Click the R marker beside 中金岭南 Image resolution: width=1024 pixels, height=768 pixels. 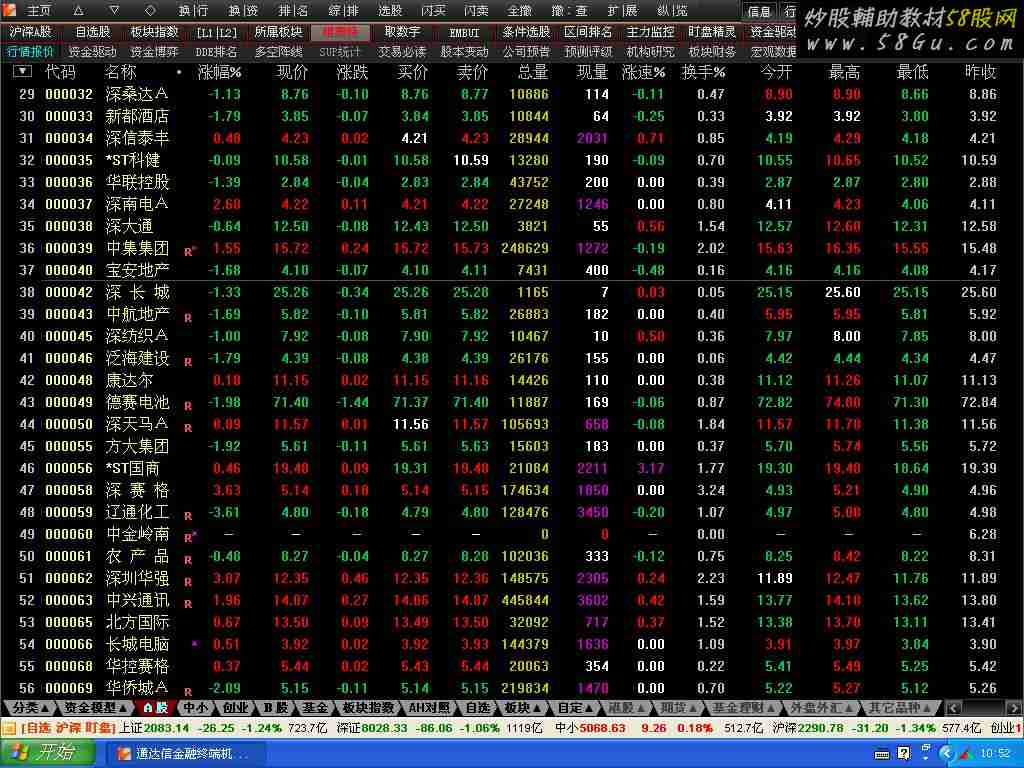[x=190, y=537]
